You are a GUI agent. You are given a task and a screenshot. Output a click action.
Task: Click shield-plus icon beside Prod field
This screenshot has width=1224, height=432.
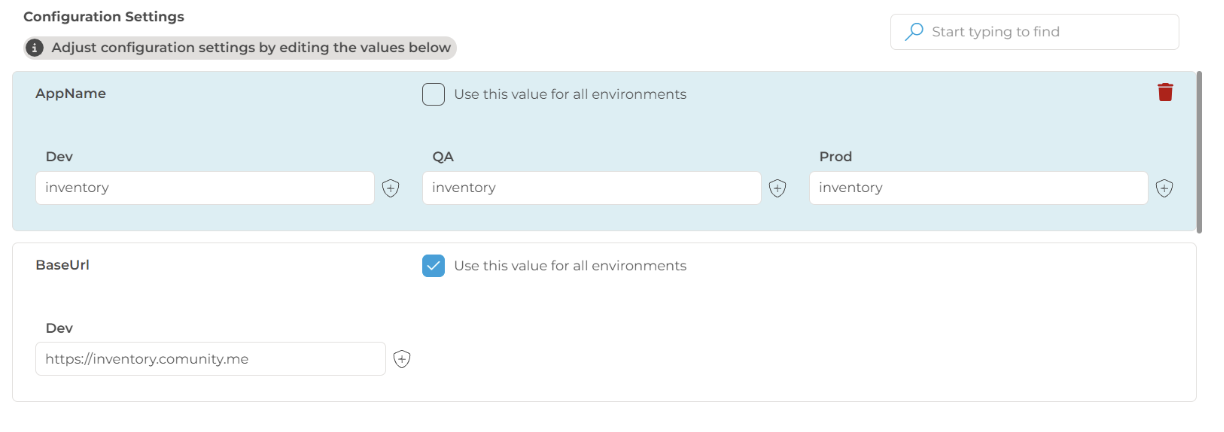(1164, 188)
